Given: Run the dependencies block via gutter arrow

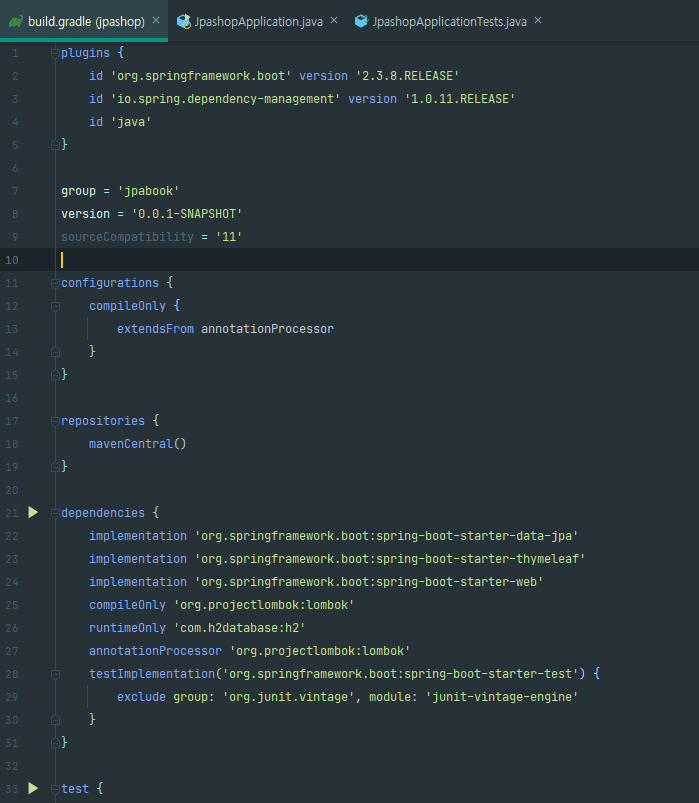Looking at the screenshot, I should [33, 512].
